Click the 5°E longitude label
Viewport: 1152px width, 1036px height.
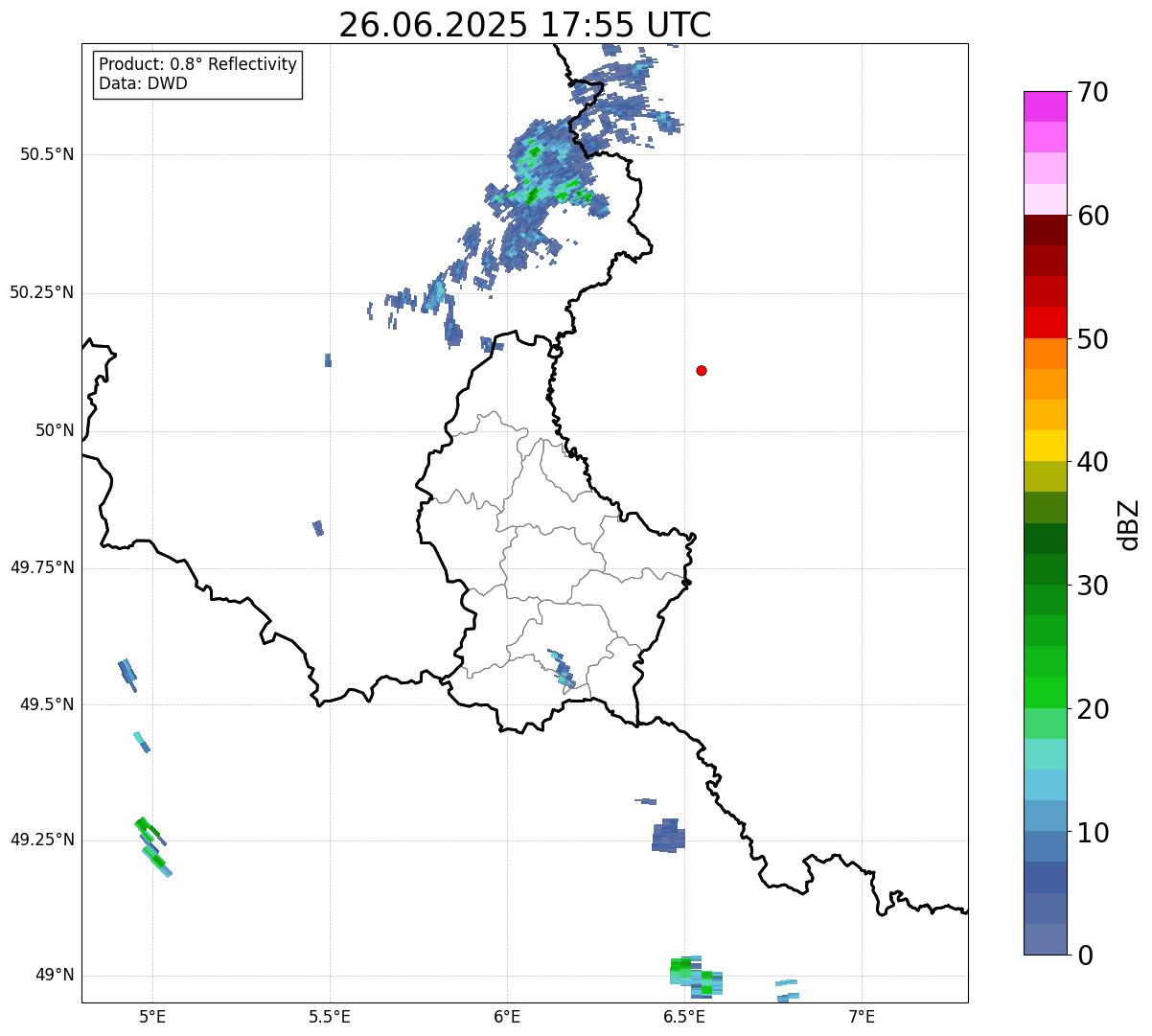[152, 1016]
